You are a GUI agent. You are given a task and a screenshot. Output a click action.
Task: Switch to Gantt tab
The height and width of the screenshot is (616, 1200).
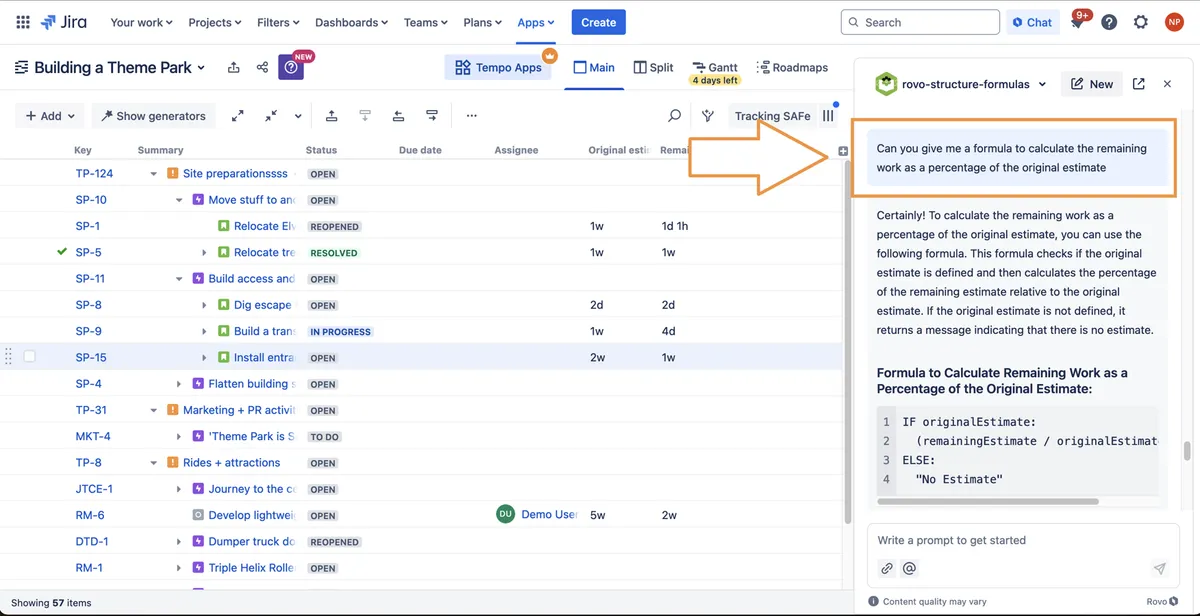(715, 68)
